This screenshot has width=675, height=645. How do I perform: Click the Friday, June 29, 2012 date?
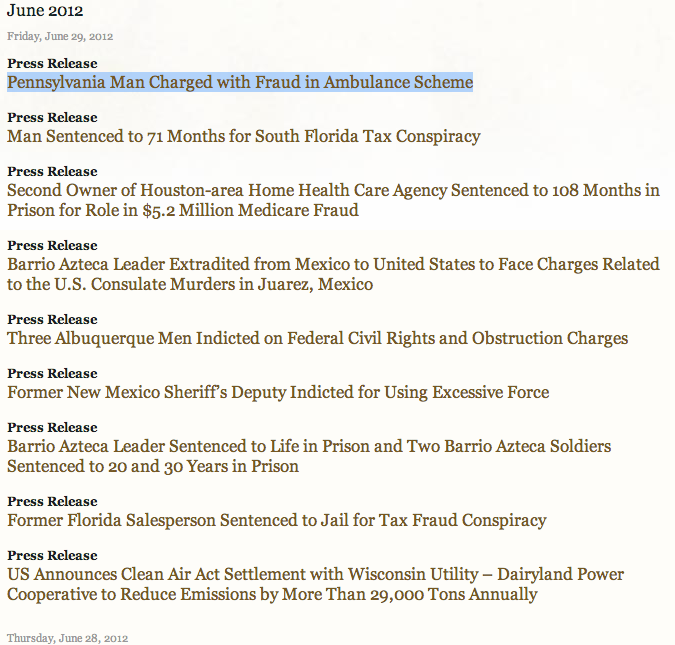click(x=60, y=36)
